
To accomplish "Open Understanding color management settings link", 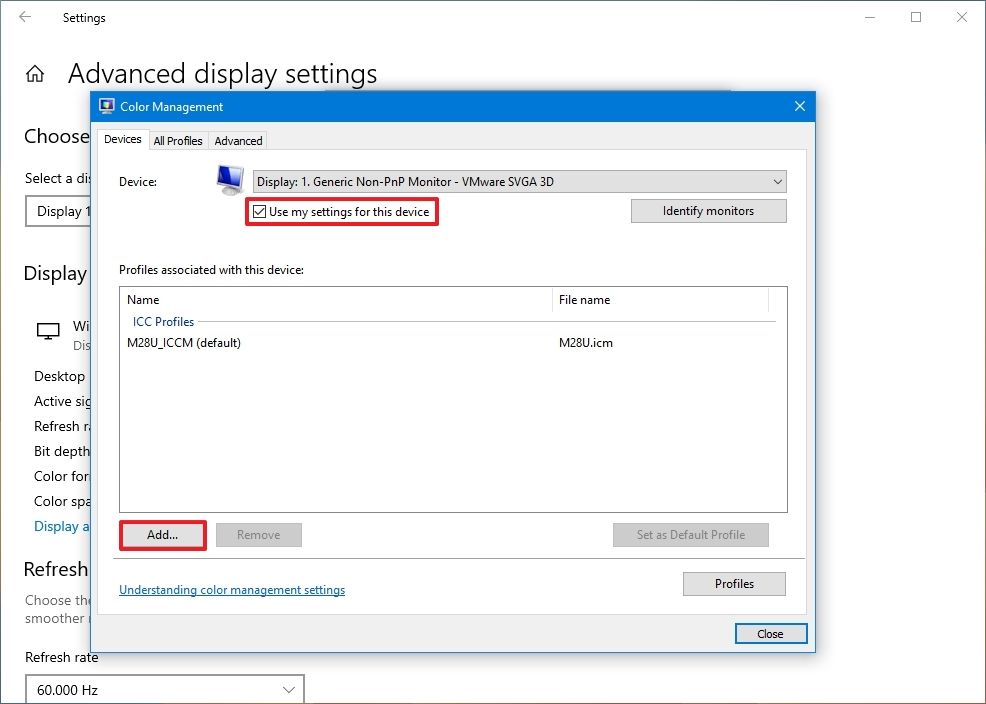I will click(x=231, y=590).
